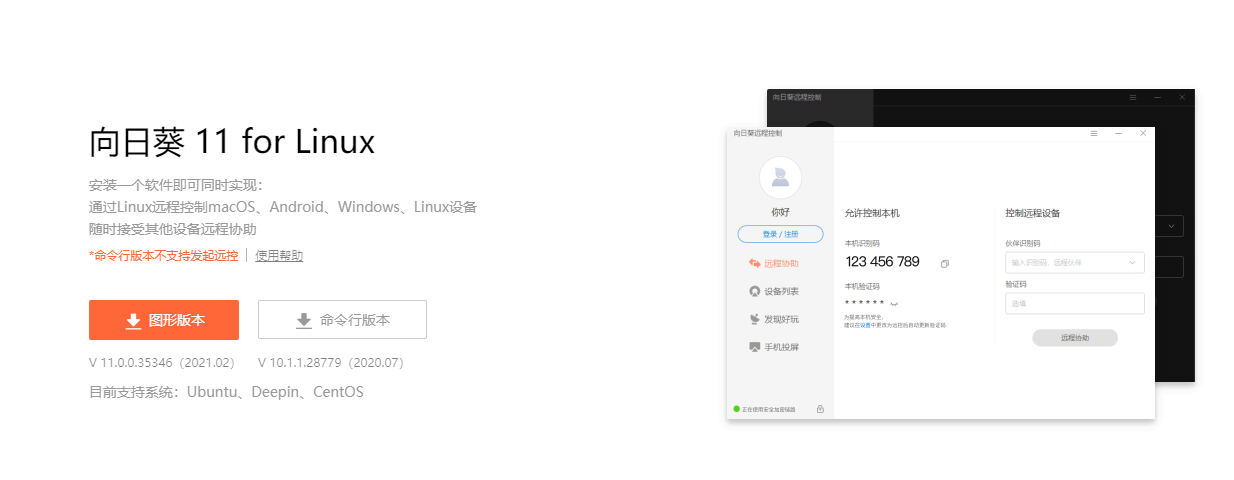This screenshot has height=480, width=1234.
Task: Minimize the white preview window
Action: pyautogui.click(x=1118, y=133)
